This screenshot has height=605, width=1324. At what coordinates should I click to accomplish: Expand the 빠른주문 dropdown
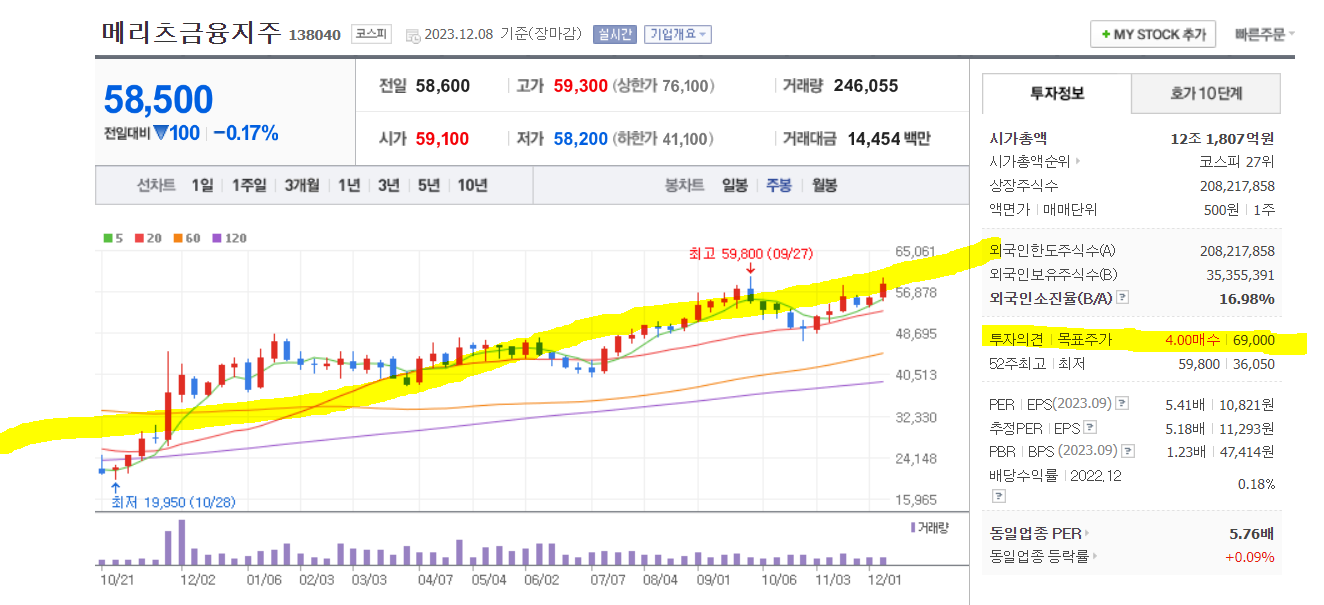click(x=1265, y=34)
